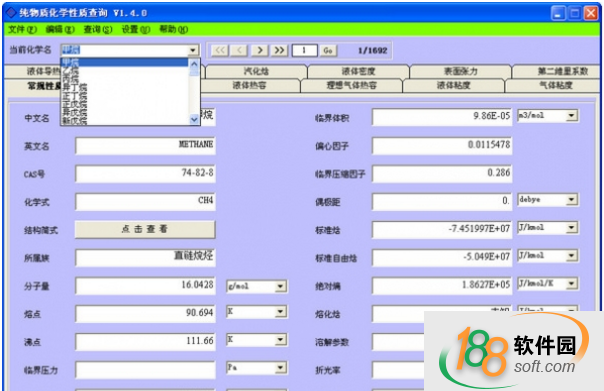Switch to the 液体导热 tab
Screen dimensions: 604x391
[33, 71]
